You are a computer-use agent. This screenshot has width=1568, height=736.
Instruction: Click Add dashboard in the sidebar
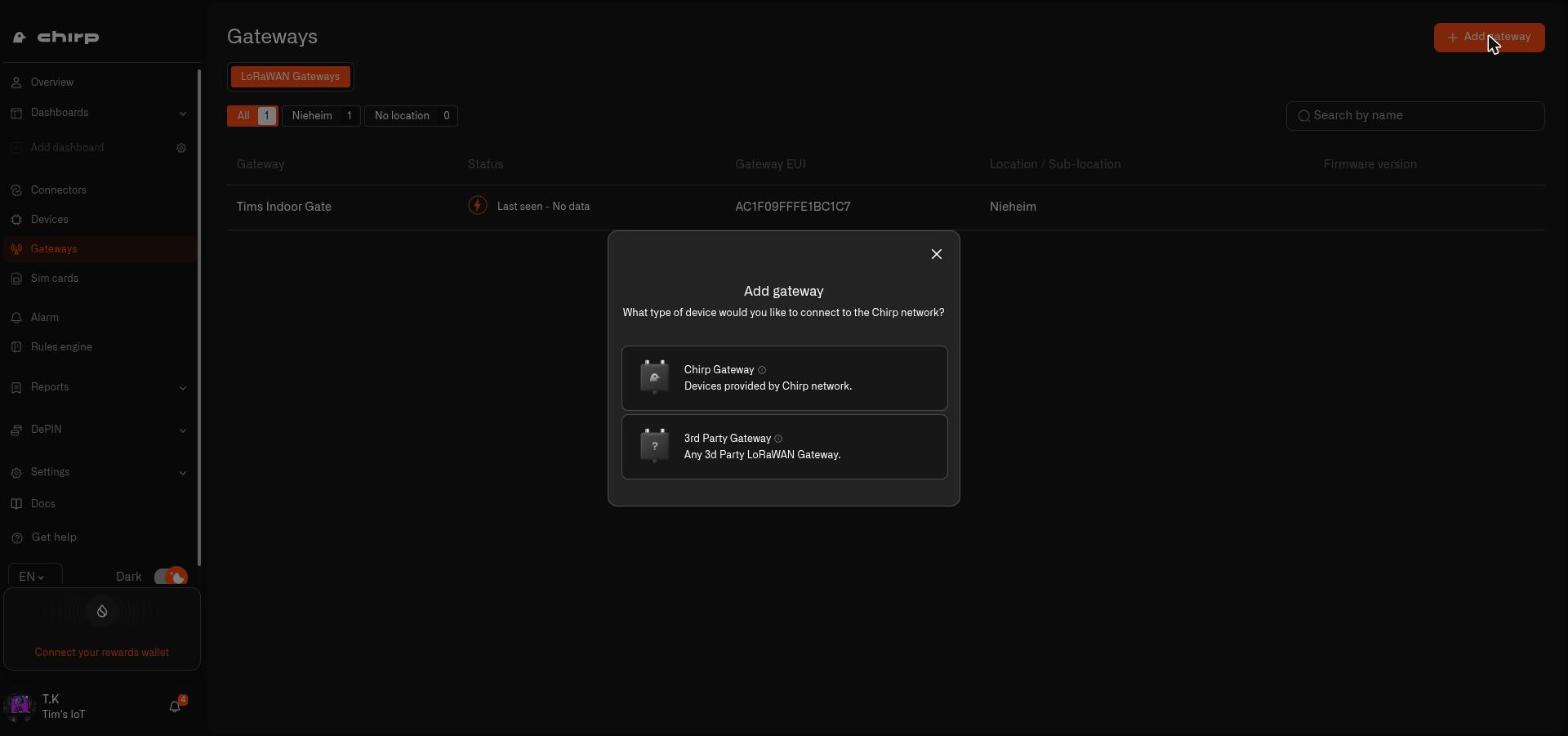click(x=67, y=147)
